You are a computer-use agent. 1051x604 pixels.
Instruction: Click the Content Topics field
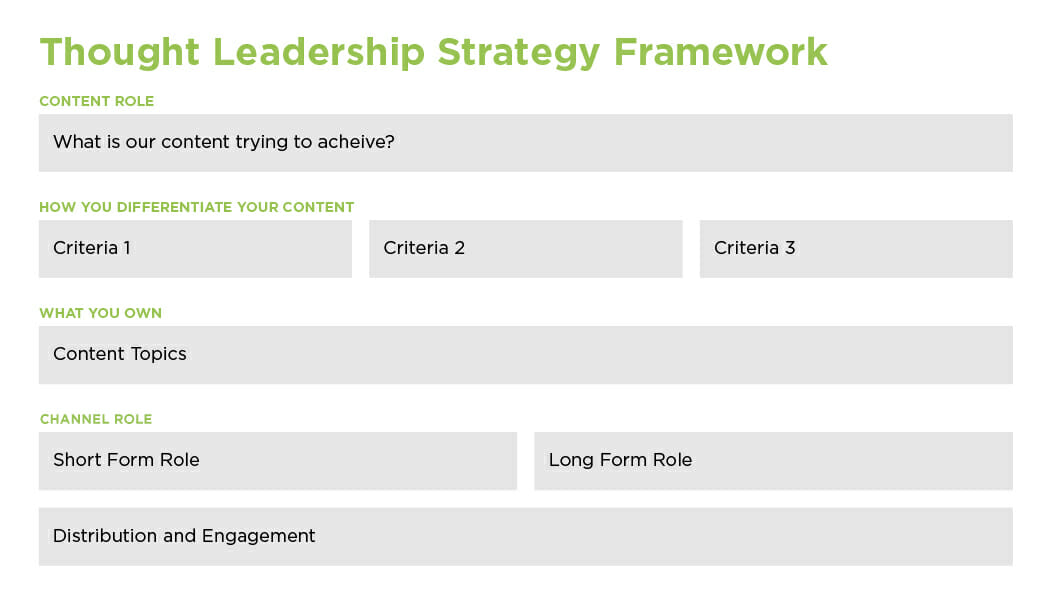[x=526, y=355]
